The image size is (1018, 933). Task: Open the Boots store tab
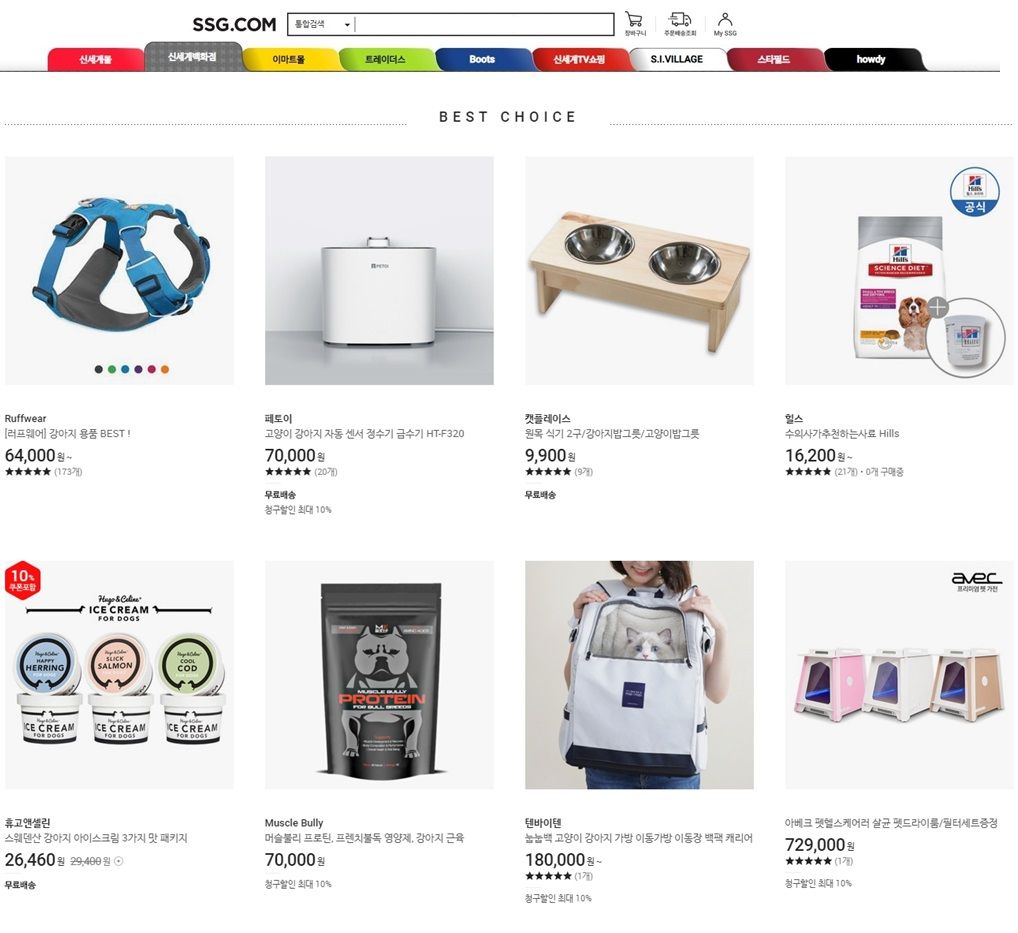click(482, 59)
